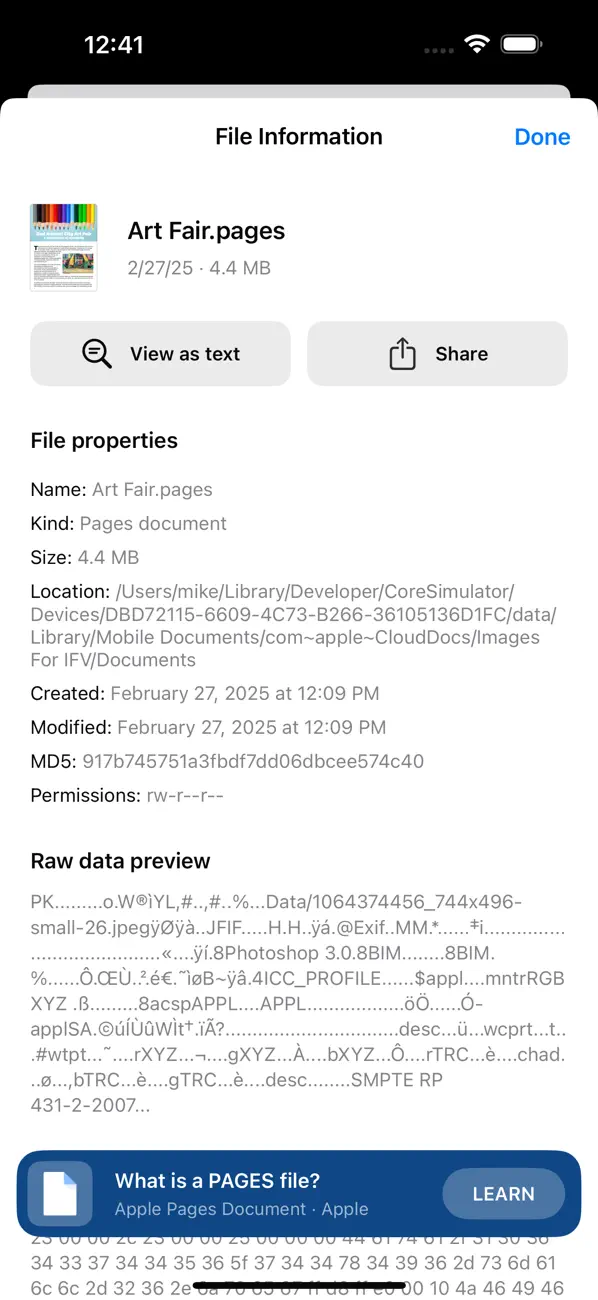This screenshot has width=598, height=1300.
Task: Select View as text
Action: [160, 353]
